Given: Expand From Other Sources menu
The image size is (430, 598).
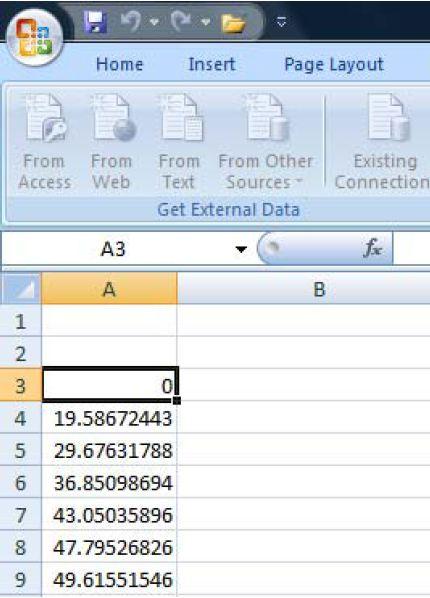Looking at the screenshot, I should click(266, 142).
